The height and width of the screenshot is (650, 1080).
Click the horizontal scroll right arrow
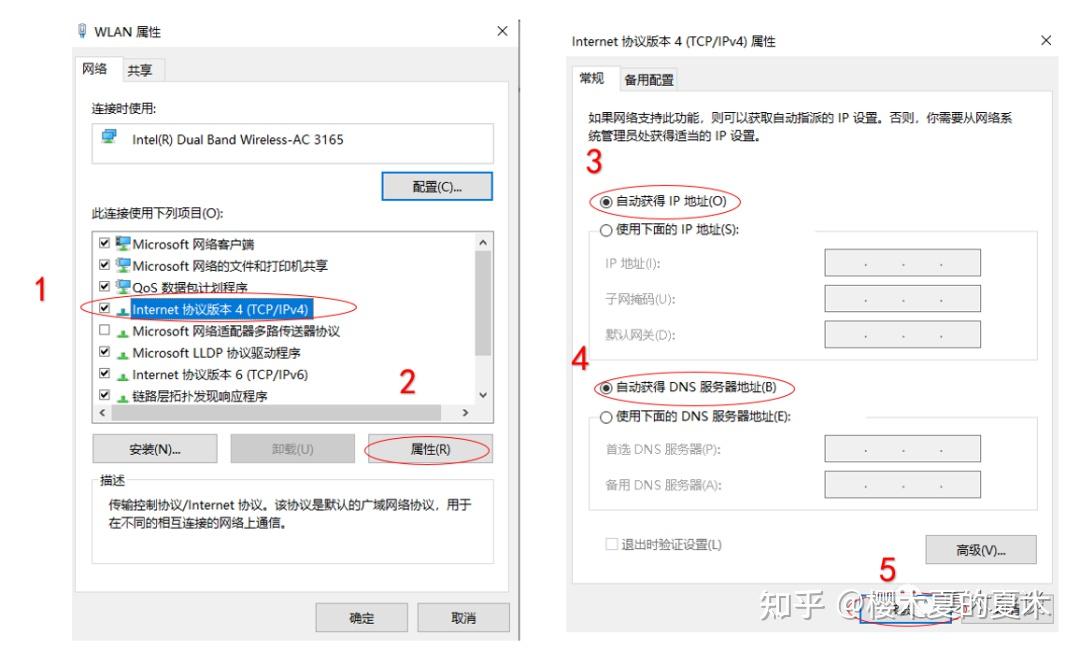pos(466,412)
